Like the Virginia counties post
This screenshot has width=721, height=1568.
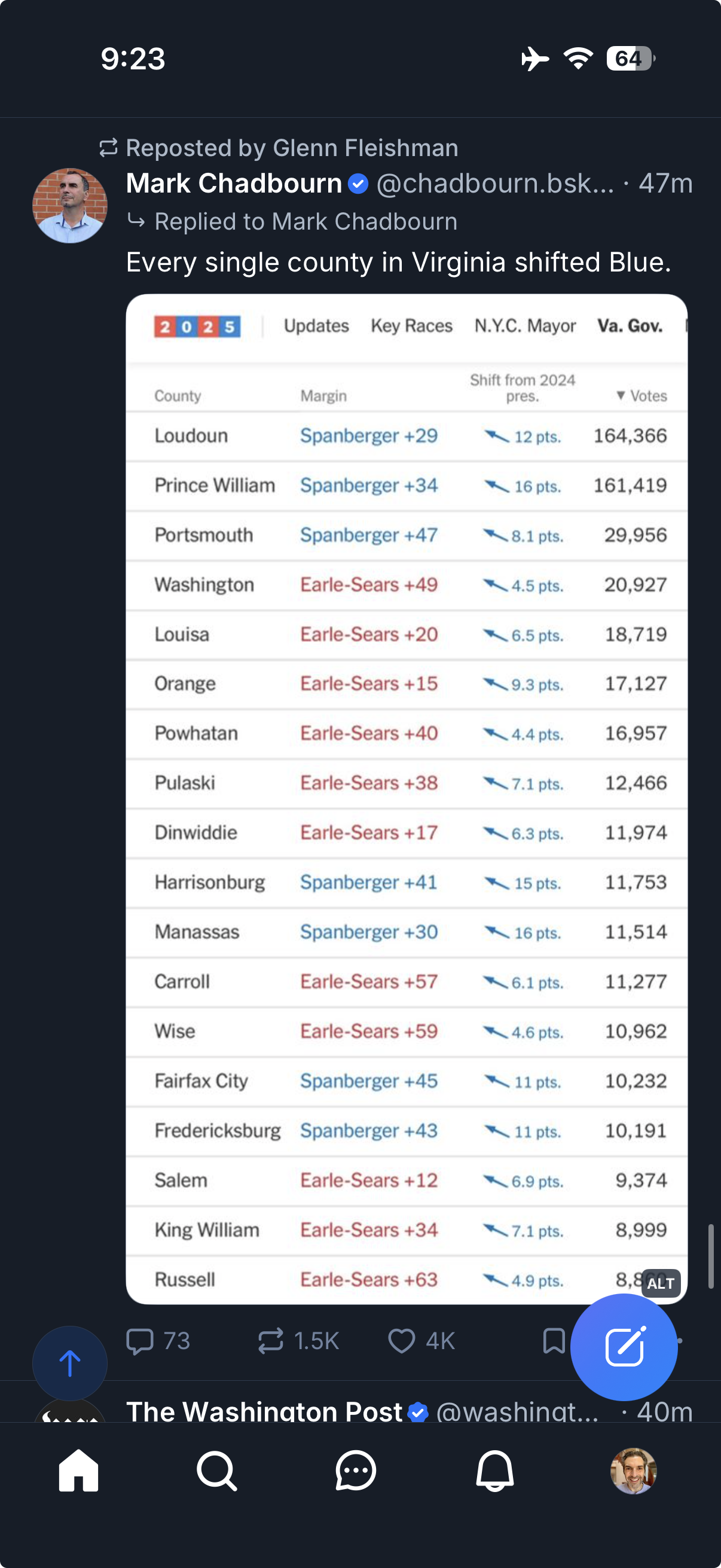(x=402, y=1341)
